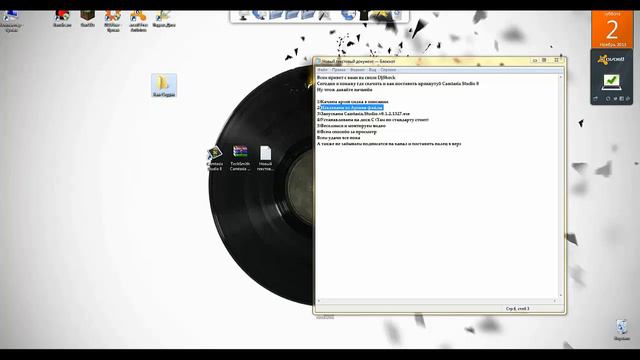Click line mentioning Camtasia Studio 8

tap(398, 84)
